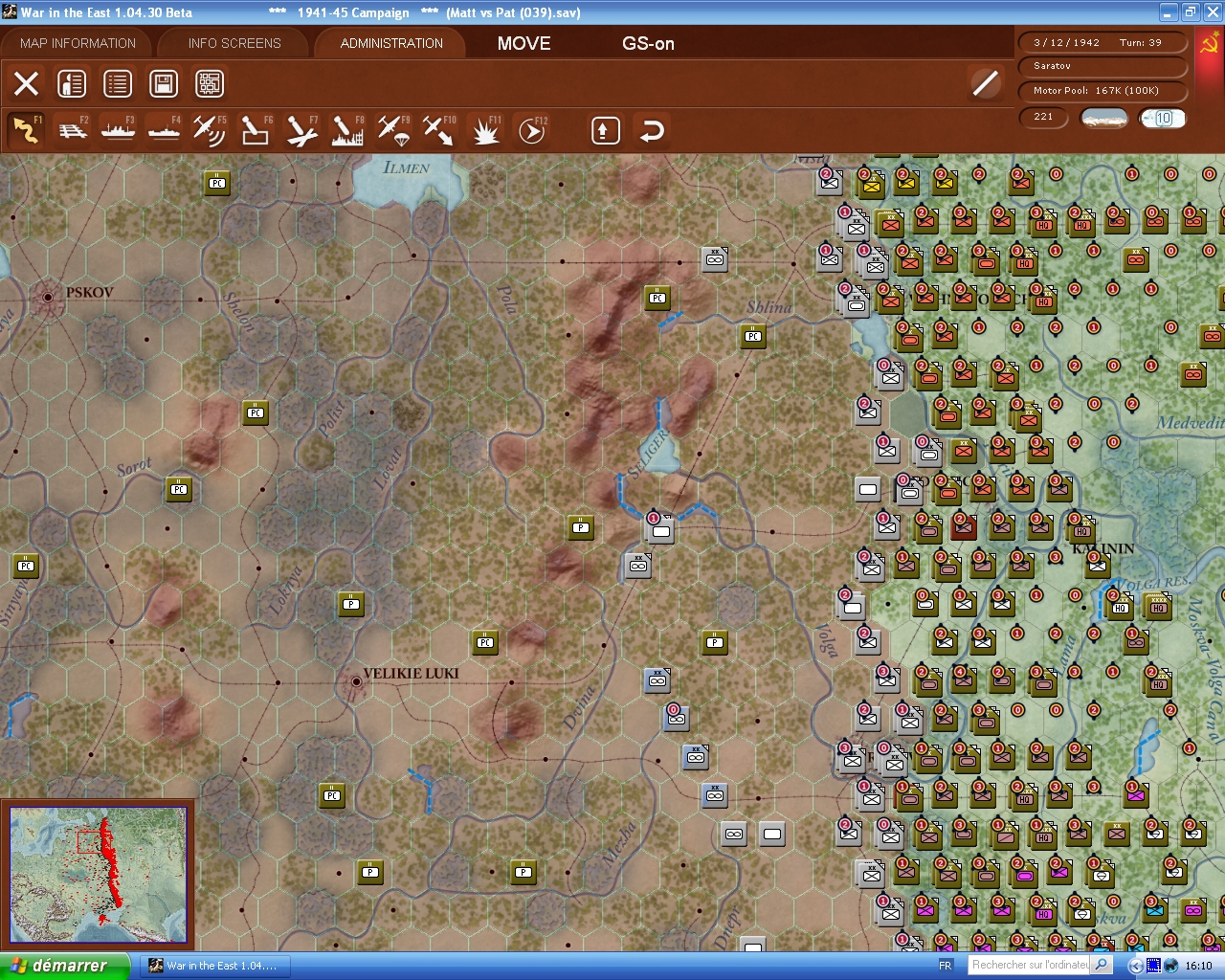The height and width of the screenshot is (980, 1225).
Task: Click the 221 value box
Action: (x=1044, y=117)
